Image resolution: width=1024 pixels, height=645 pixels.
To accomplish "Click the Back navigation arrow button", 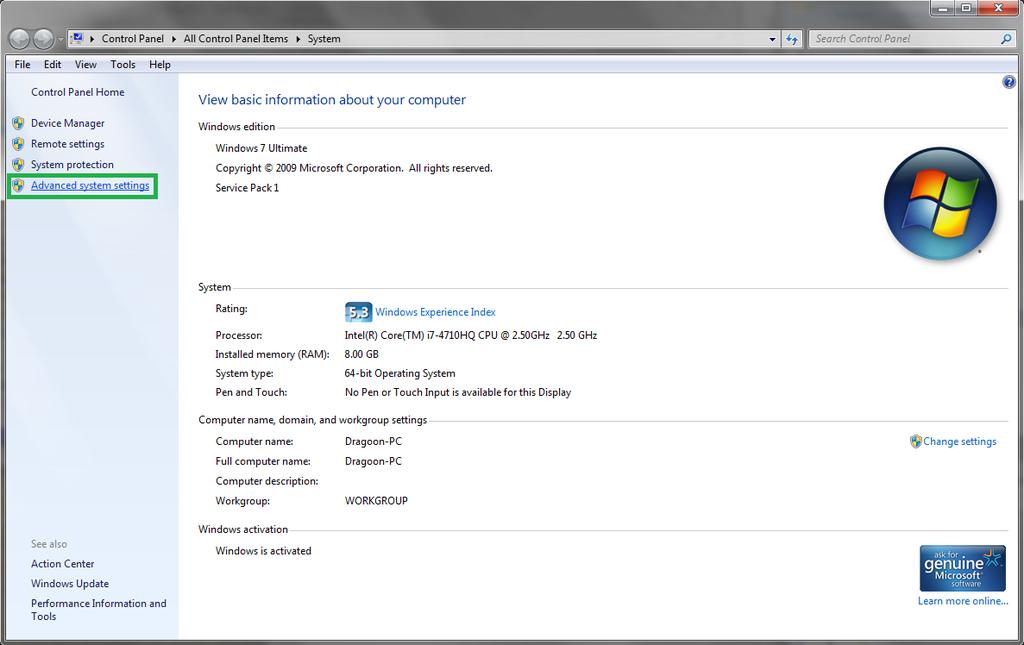I will 19,39.
